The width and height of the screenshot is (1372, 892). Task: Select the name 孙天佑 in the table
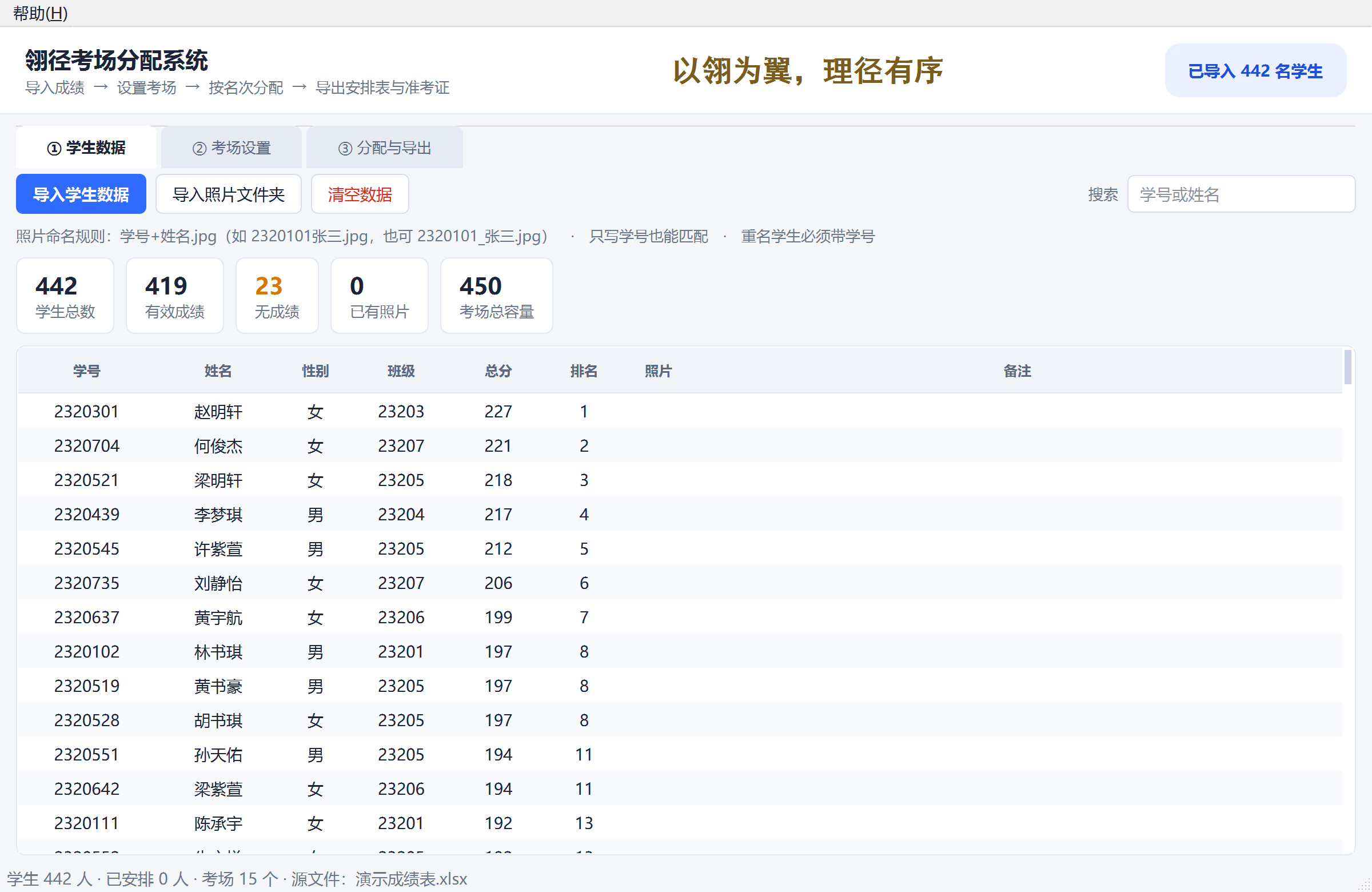click(218, 755)
